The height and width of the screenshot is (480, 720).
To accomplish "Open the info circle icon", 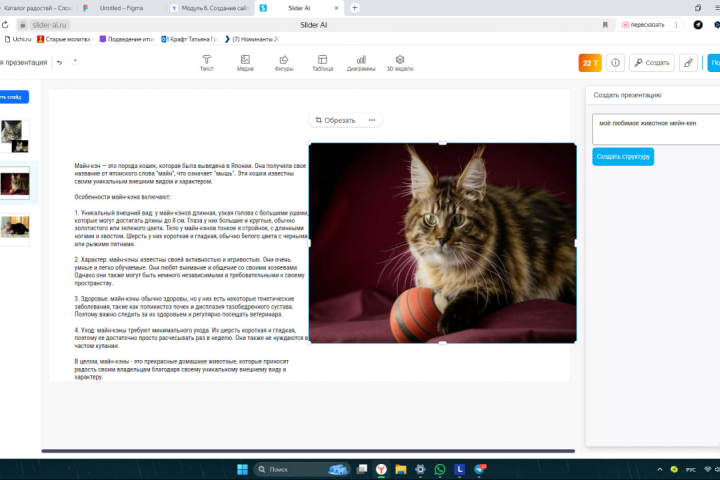I will [615, 63].
